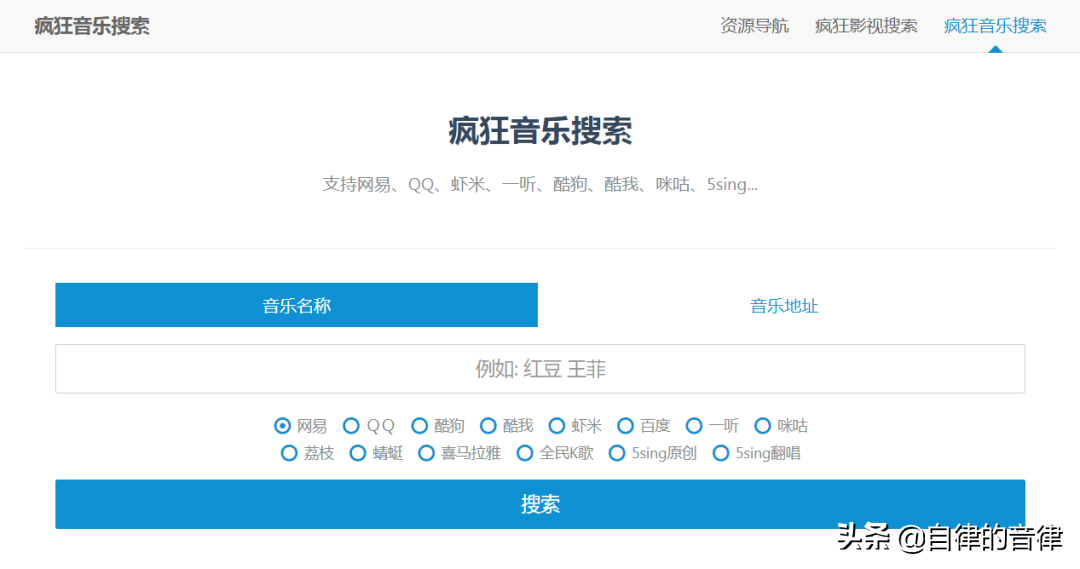This screenshot has width=1080, height=569.
Task: Click the supported platforms subtitle text
Action: [x=540, y=185]
